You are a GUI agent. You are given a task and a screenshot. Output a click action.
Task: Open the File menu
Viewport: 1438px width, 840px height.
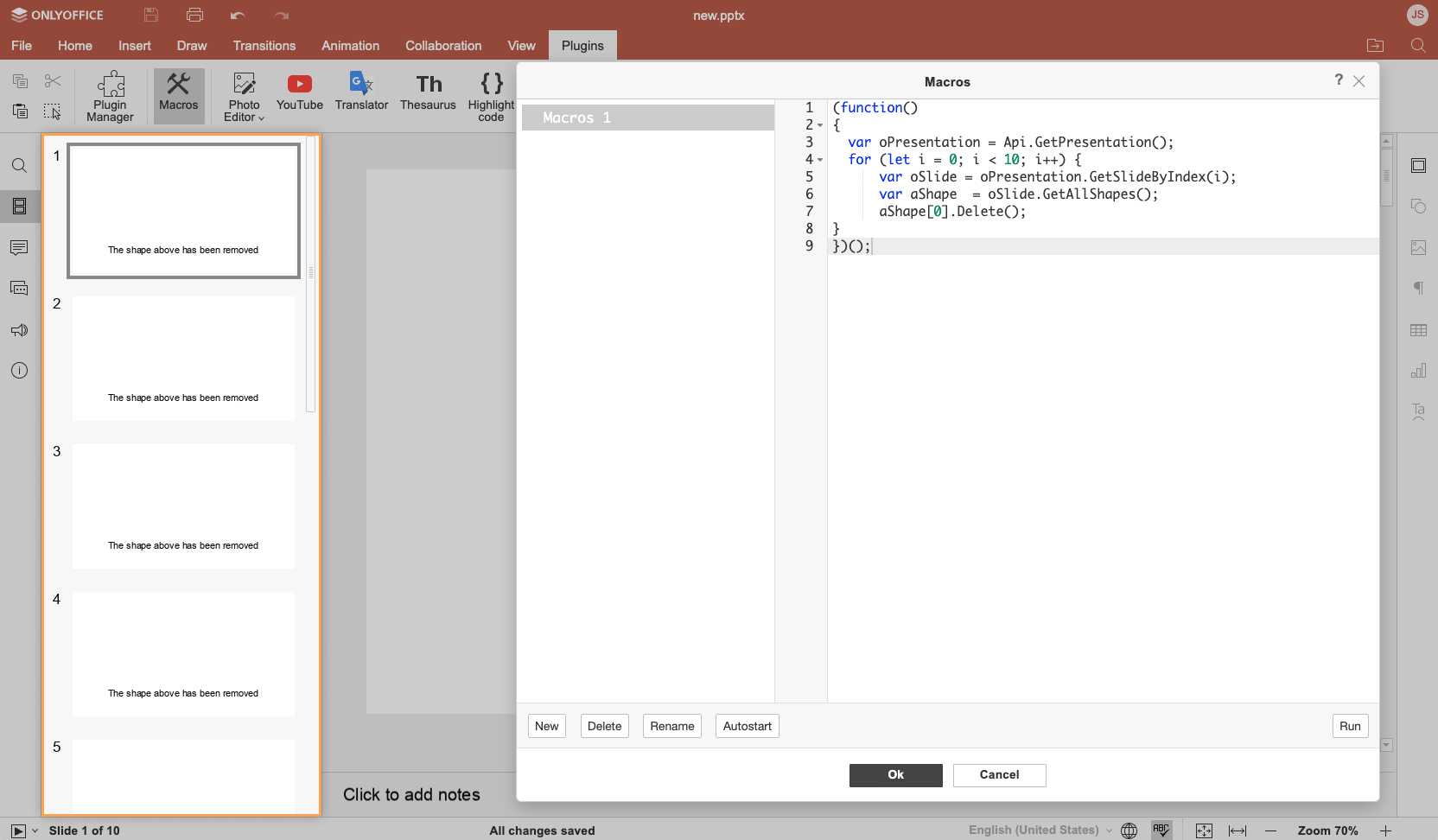[22, 46]
